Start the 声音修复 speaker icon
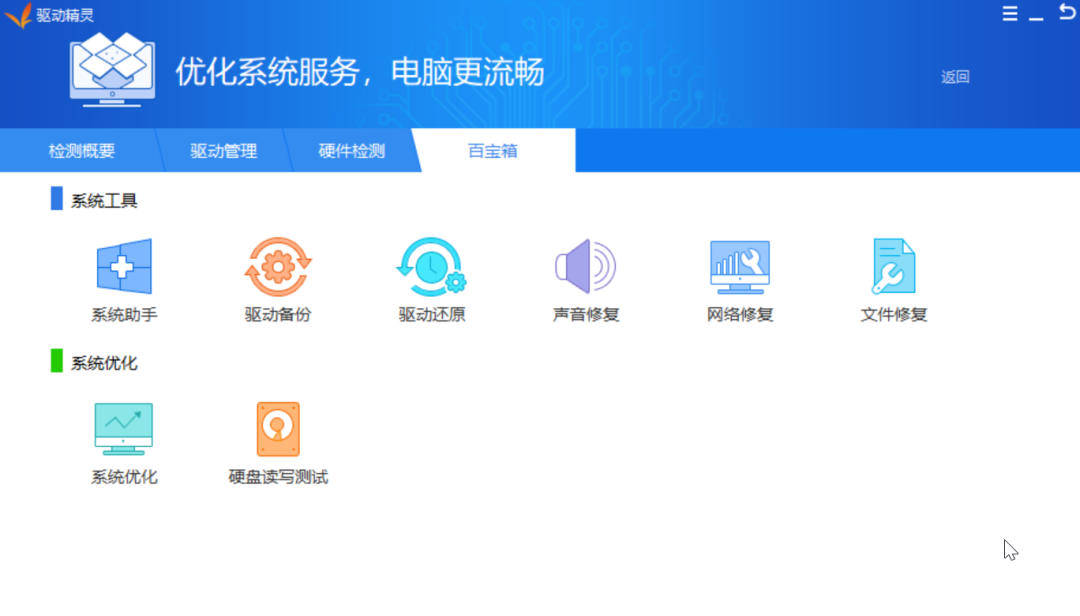The image size is (1080, 616). [x=585, y=266]
